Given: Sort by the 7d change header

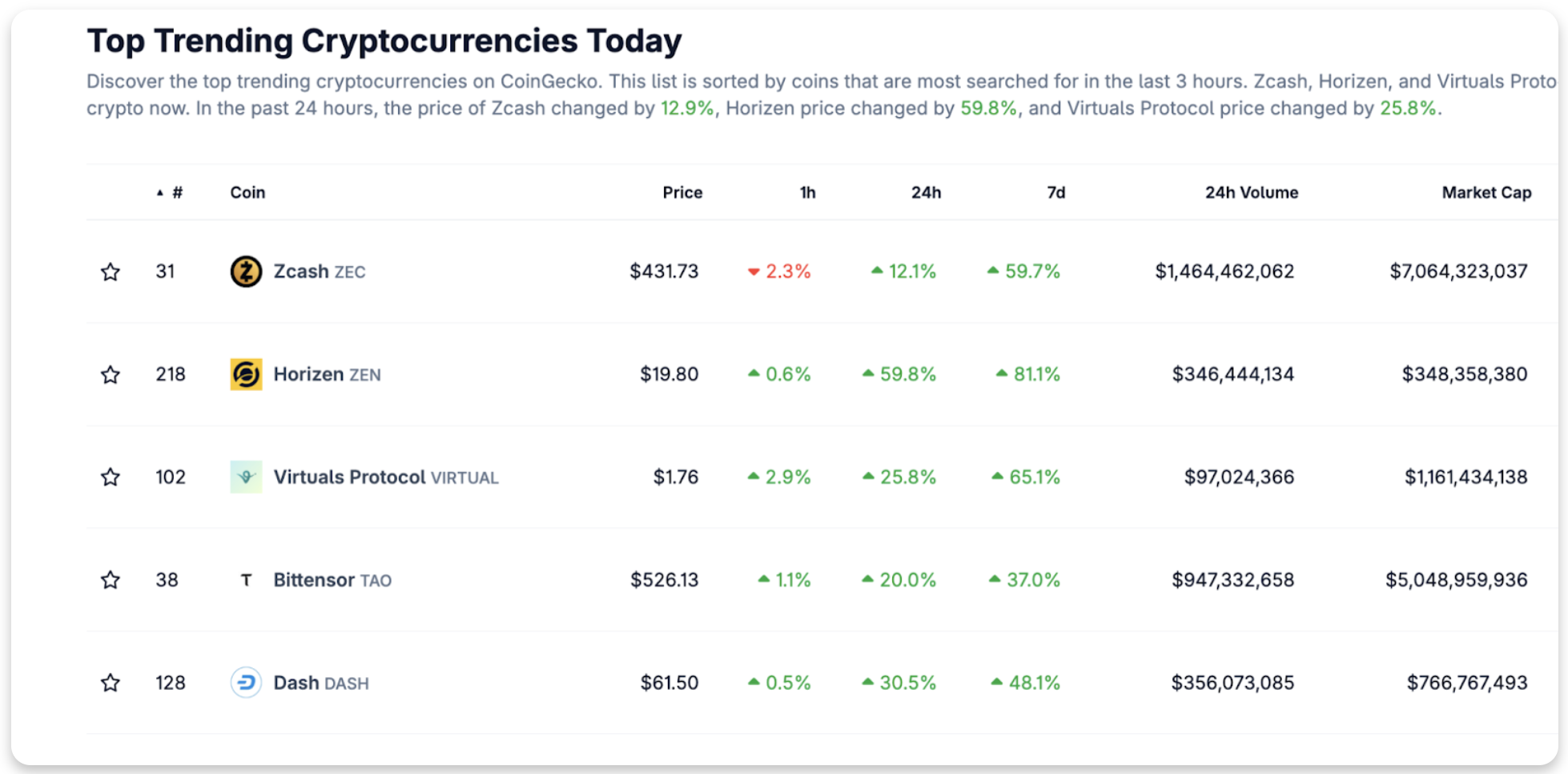Looking at the screenshot, I should click(x=1055, y=192).
